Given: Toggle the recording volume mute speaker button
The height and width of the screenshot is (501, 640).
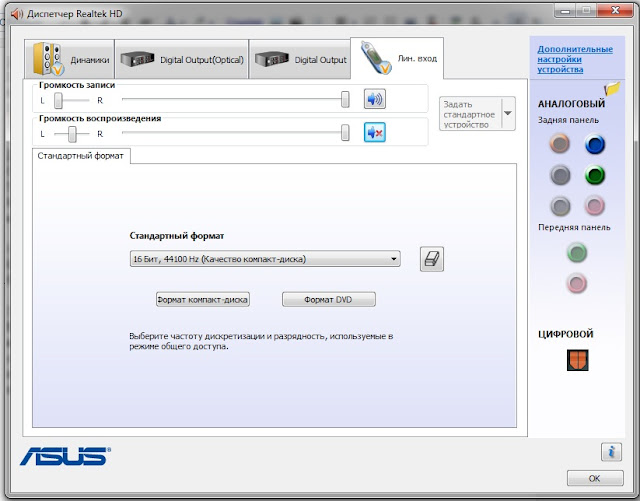Looking at the screenshot, I should [375, 99].
